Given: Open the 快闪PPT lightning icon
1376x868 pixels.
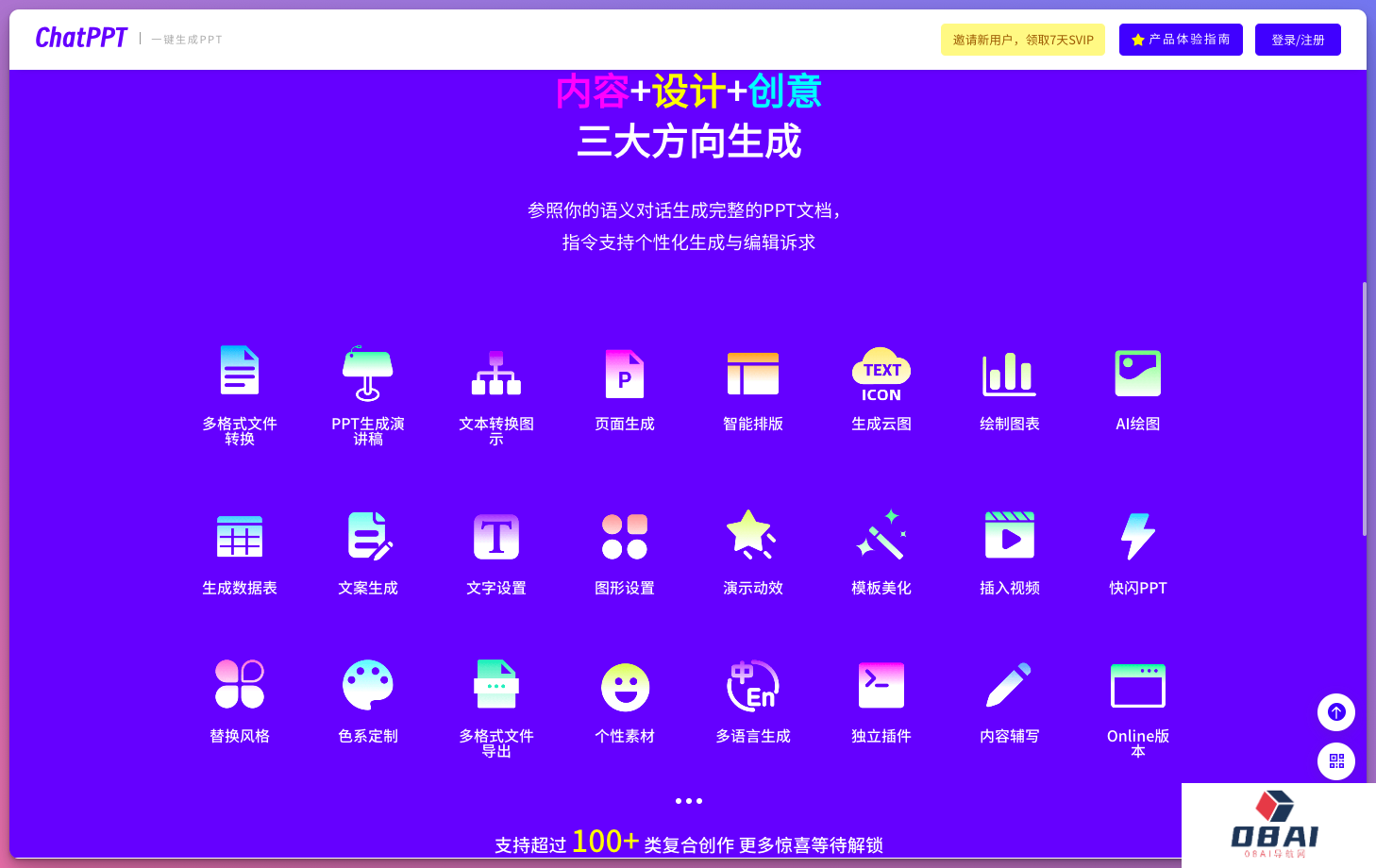Looking at the screenshot, I should [x=1138, y=536].
